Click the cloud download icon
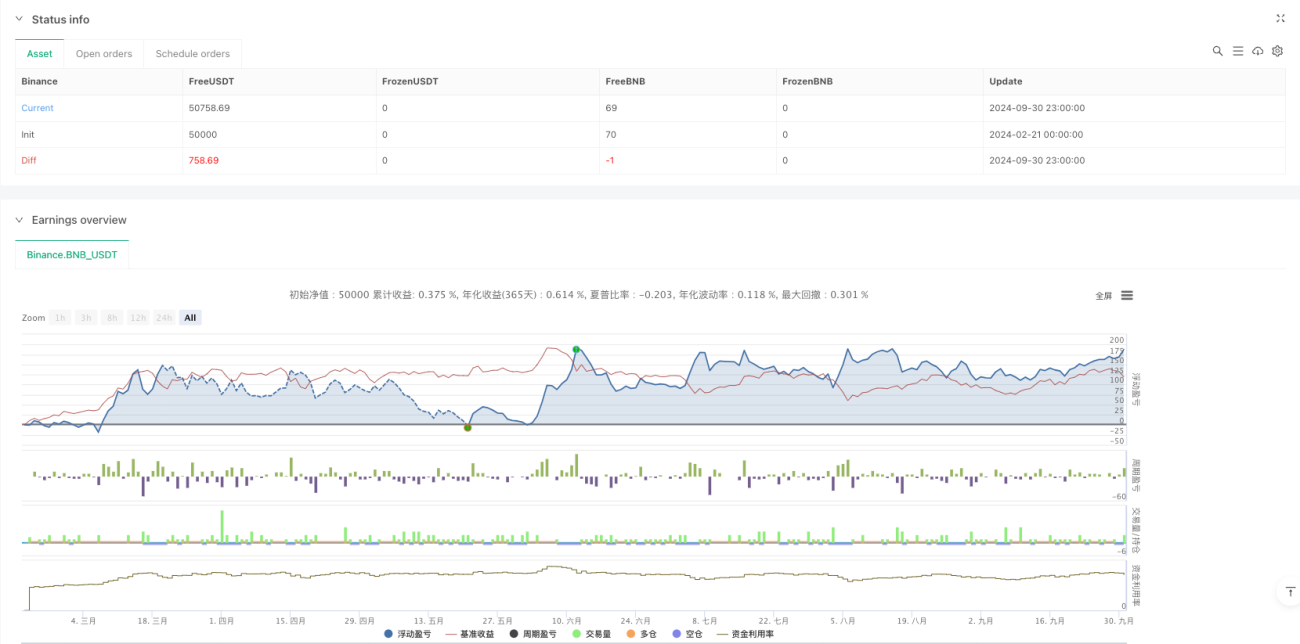Image resolution: width=1300 pixels, height=644 pixels. [1257, 51]
